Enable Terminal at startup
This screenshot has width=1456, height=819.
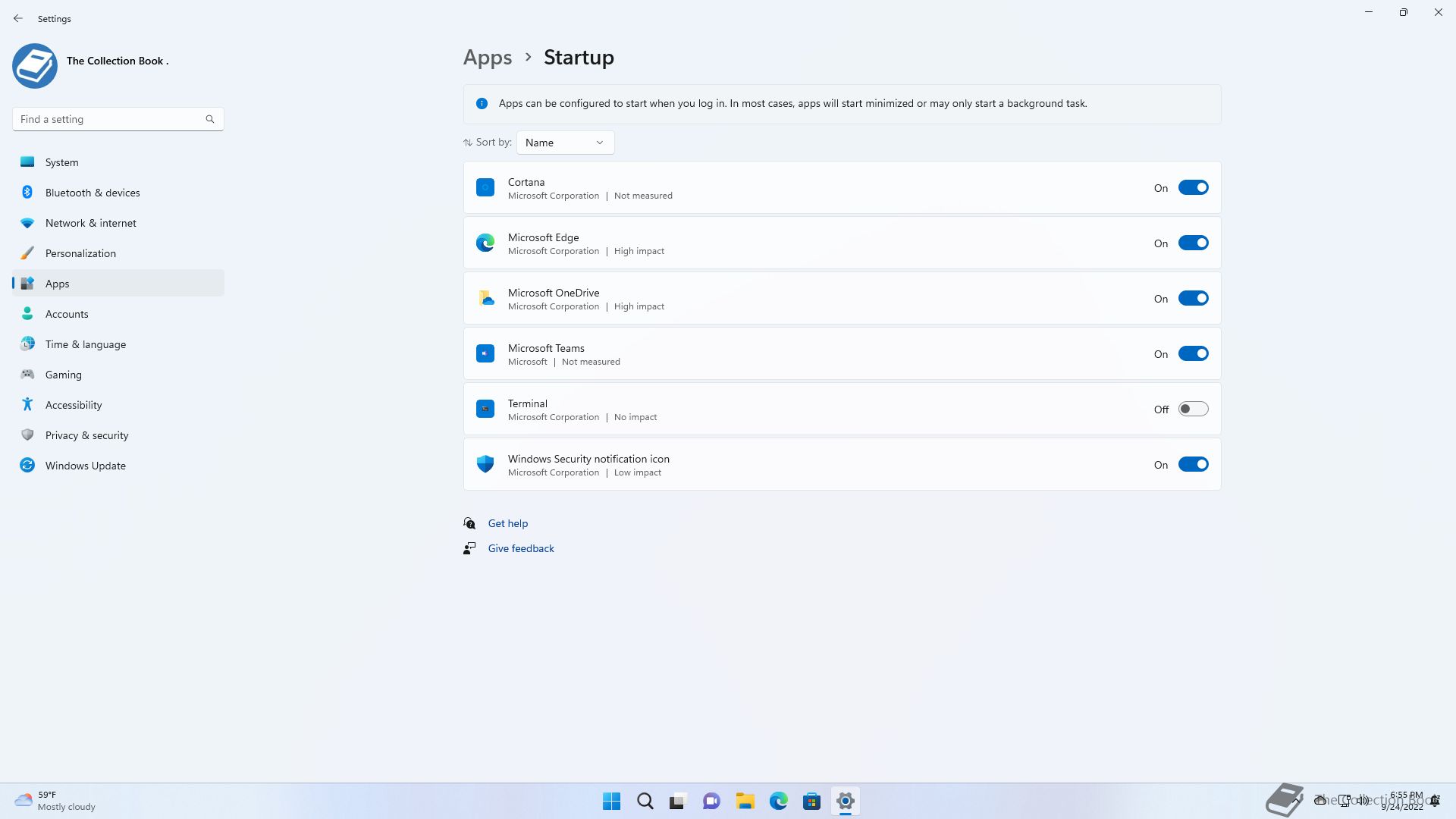[1193, 409]
